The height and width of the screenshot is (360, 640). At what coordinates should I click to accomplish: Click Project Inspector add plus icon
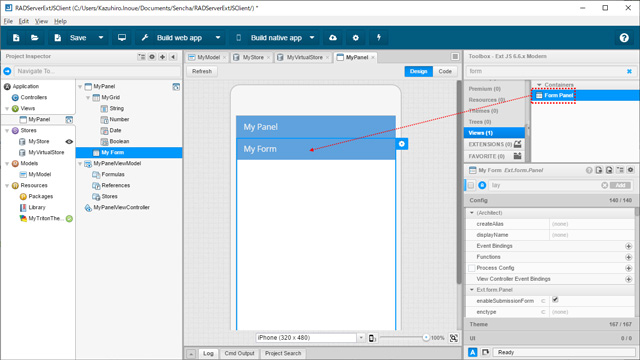(162, 57)
